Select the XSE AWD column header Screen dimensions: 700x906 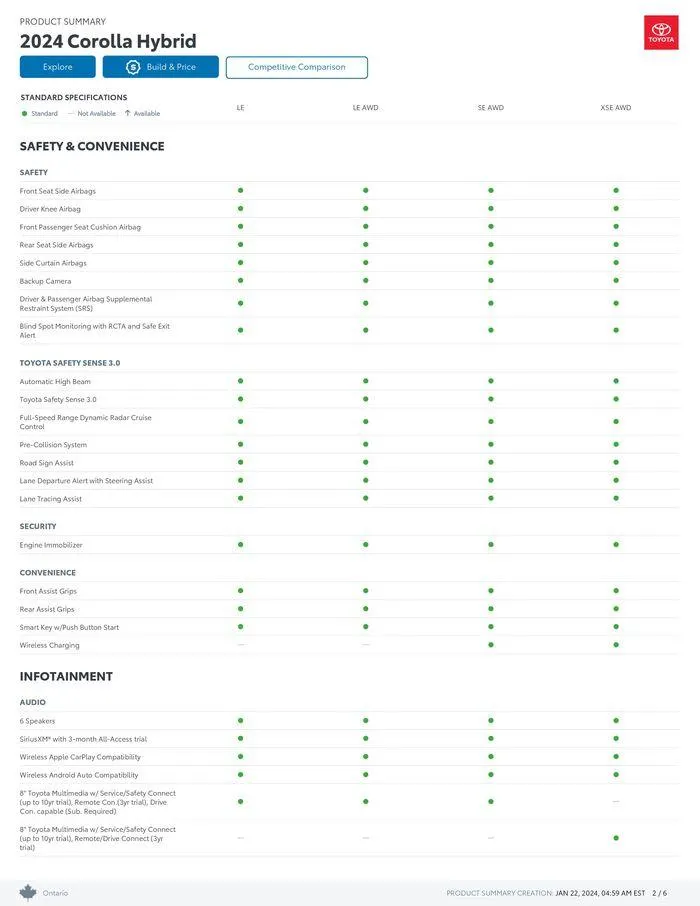coord(616,107)
